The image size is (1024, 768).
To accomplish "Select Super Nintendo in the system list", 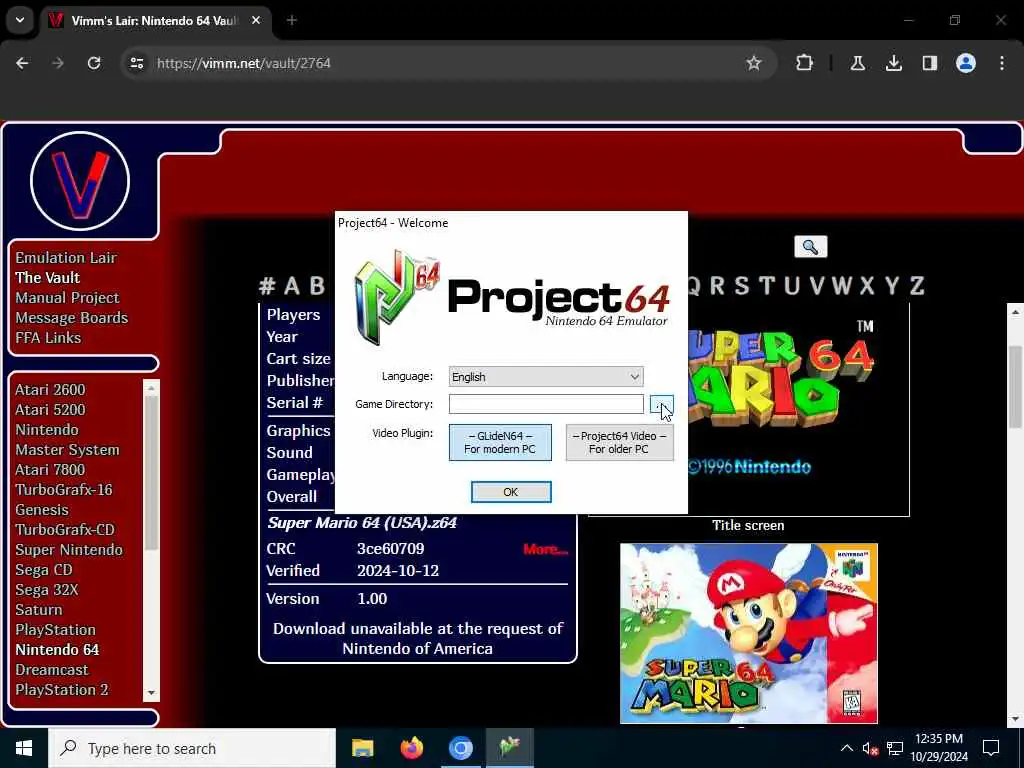I will click(x=69, y=549).
